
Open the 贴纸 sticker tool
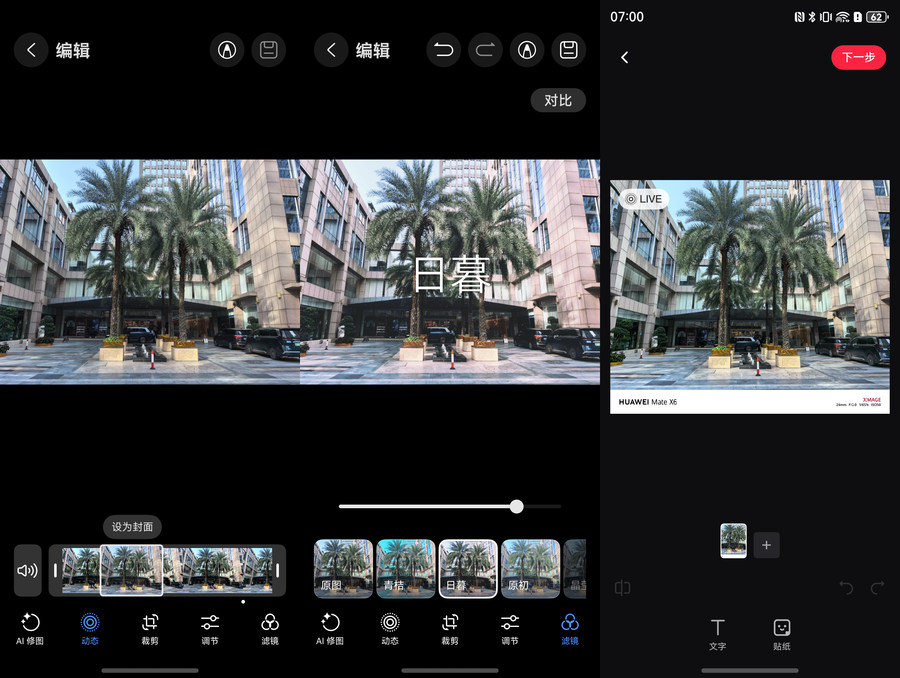click(782, 634)
